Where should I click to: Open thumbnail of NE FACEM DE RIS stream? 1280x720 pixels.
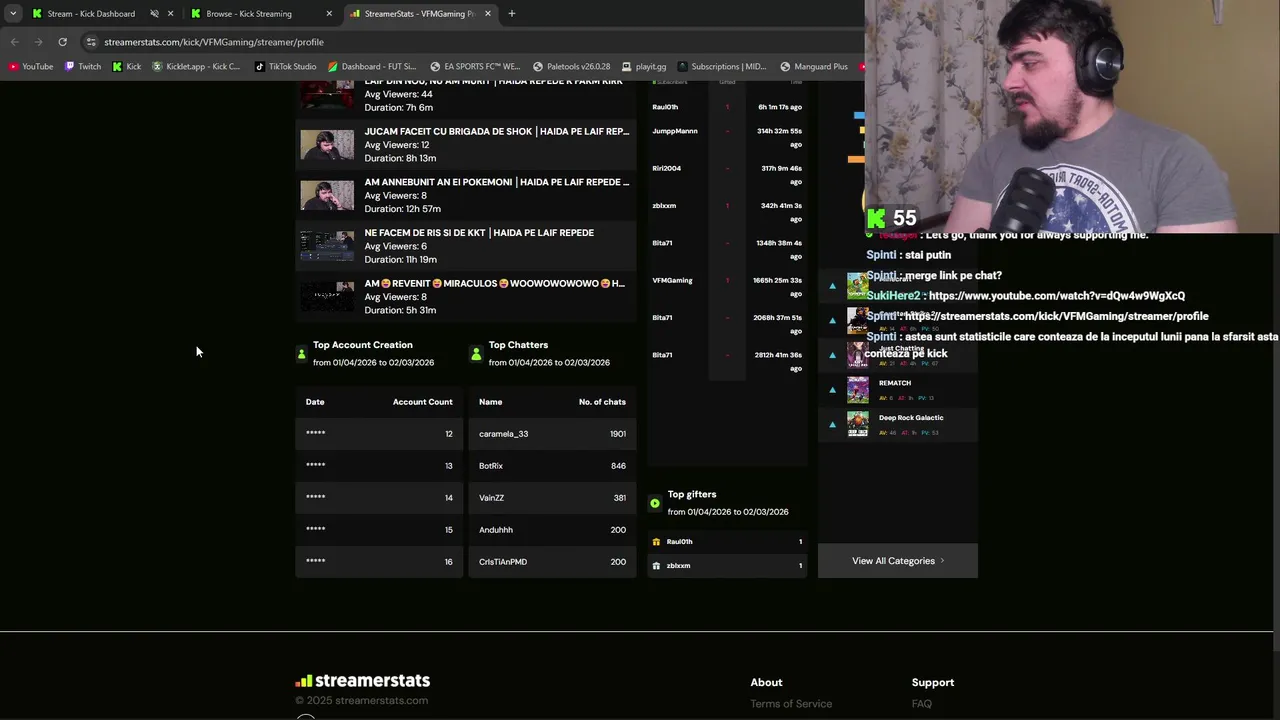327,247
